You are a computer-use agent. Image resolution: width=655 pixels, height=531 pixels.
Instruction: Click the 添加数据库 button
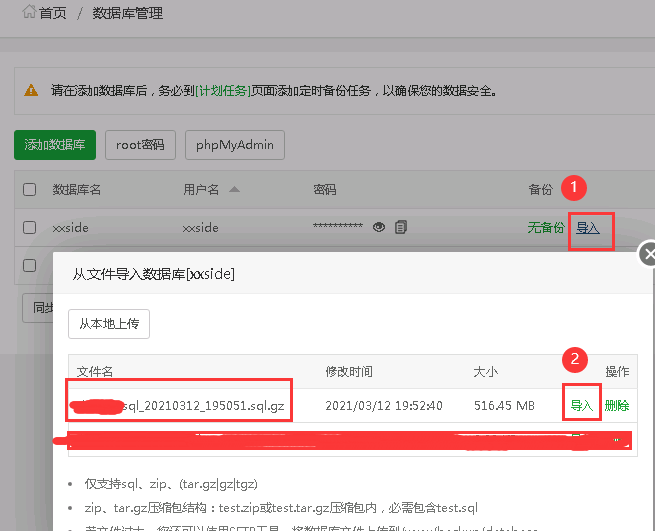click(55, 145)
